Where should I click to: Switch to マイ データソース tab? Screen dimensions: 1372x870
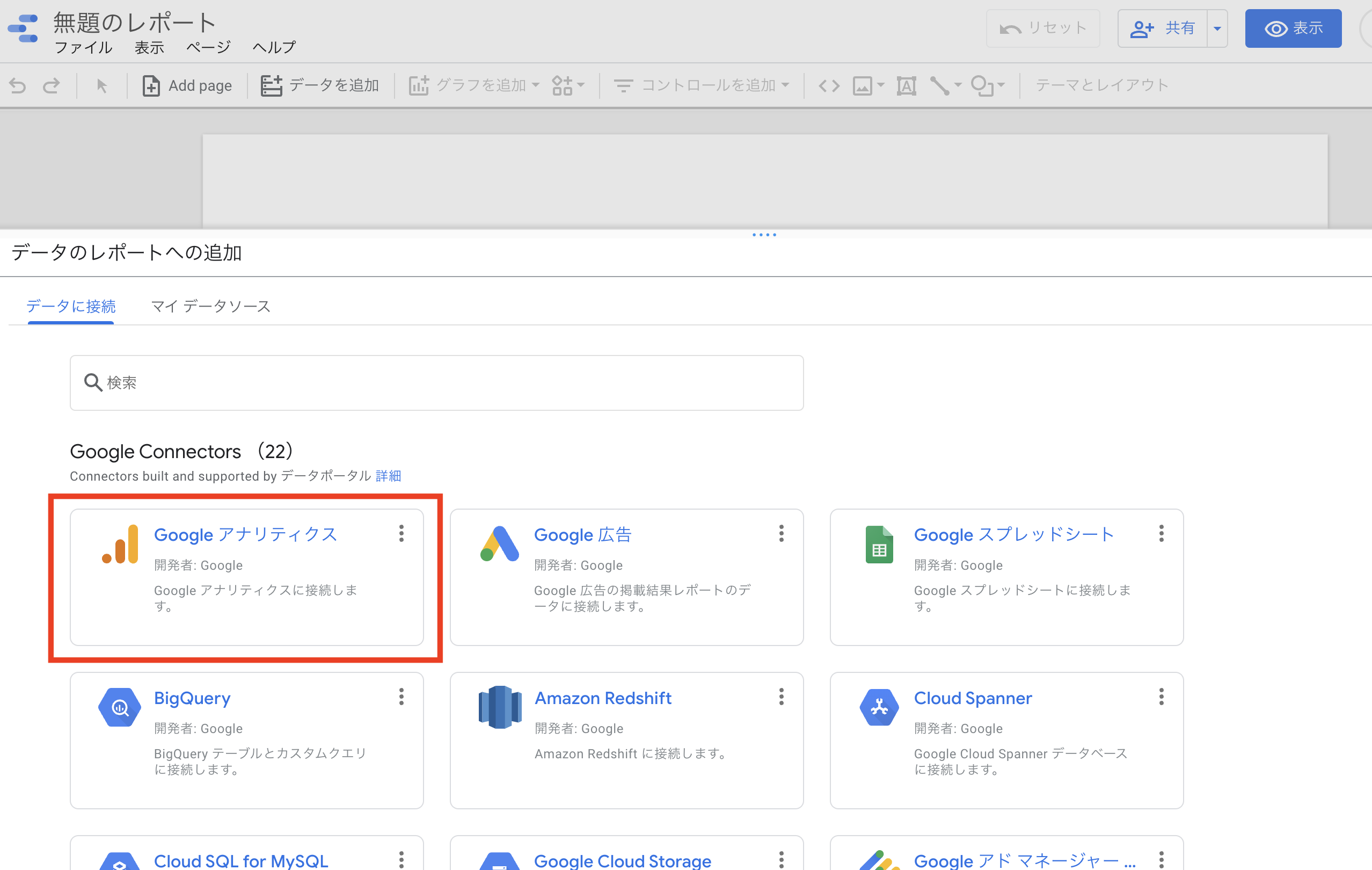click(211, 306)
